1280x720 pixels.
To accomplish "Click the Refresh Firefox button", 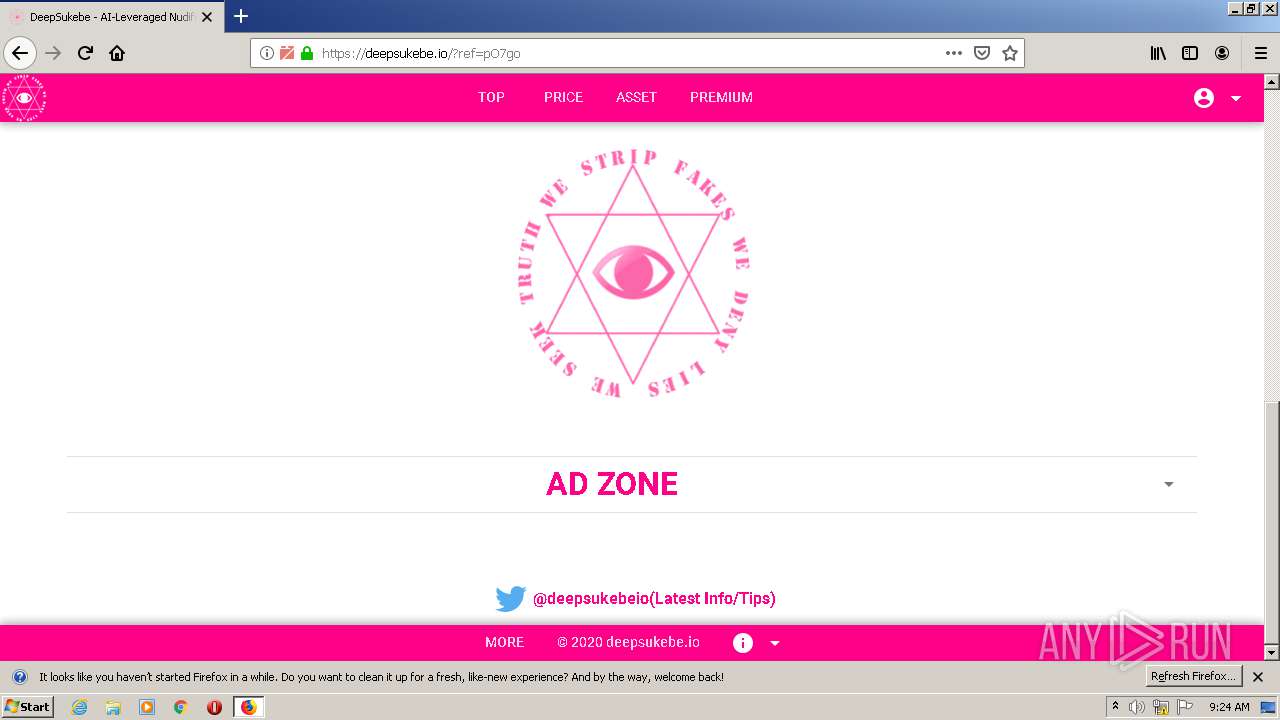I will [1193, 677].
